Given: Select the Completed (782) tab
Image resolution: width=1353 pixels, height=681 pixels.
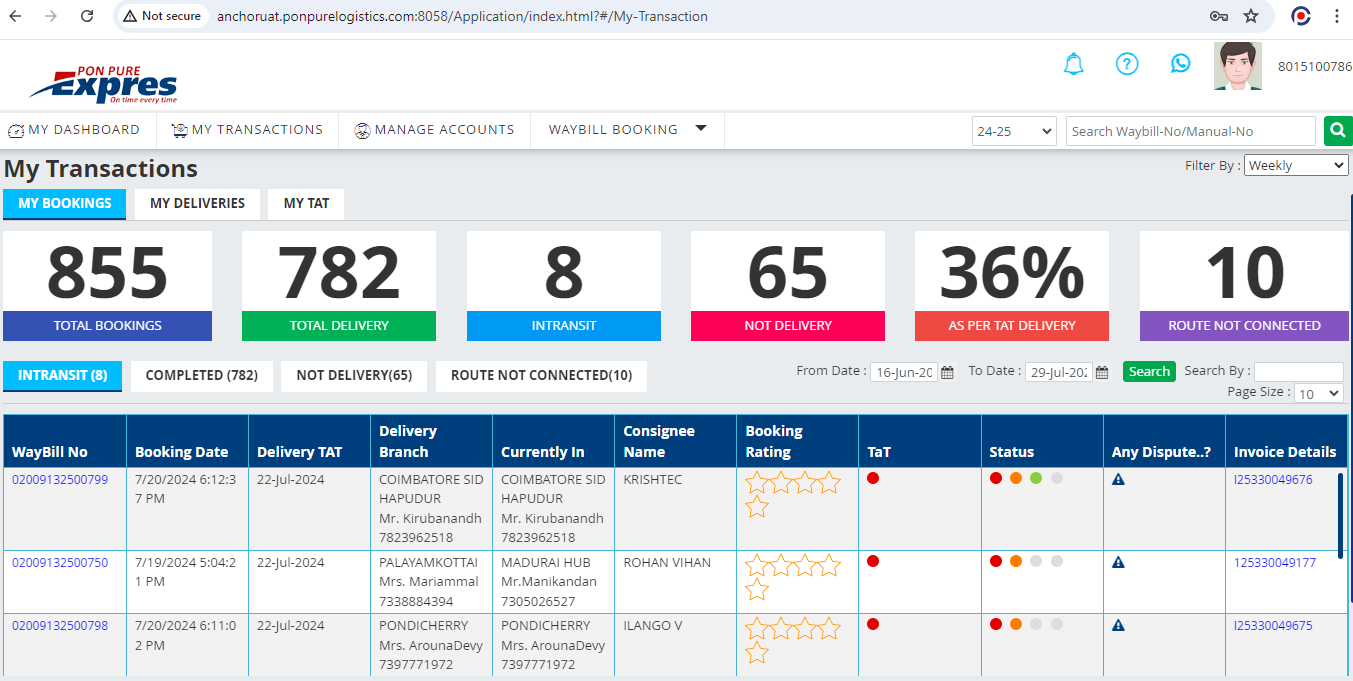Looking at the screenshot, I should 202,376.
